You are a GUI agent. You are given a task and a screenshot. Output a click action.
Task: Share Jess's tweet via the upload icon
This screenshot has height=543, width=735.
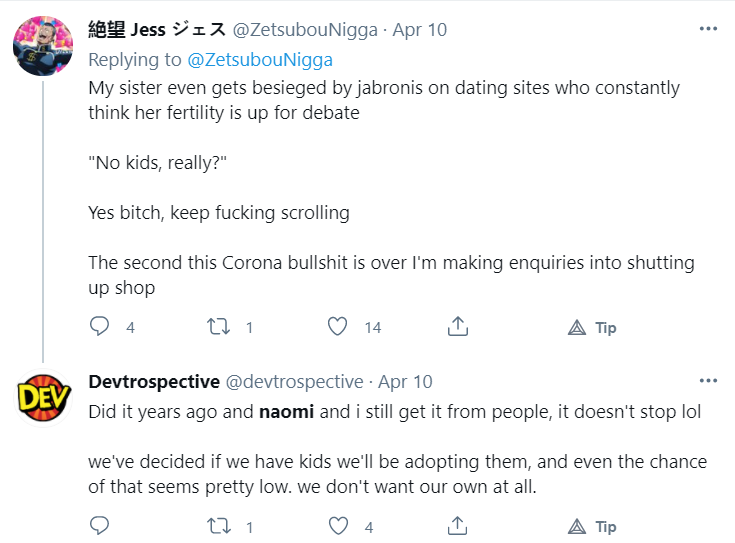pos(458,326)
